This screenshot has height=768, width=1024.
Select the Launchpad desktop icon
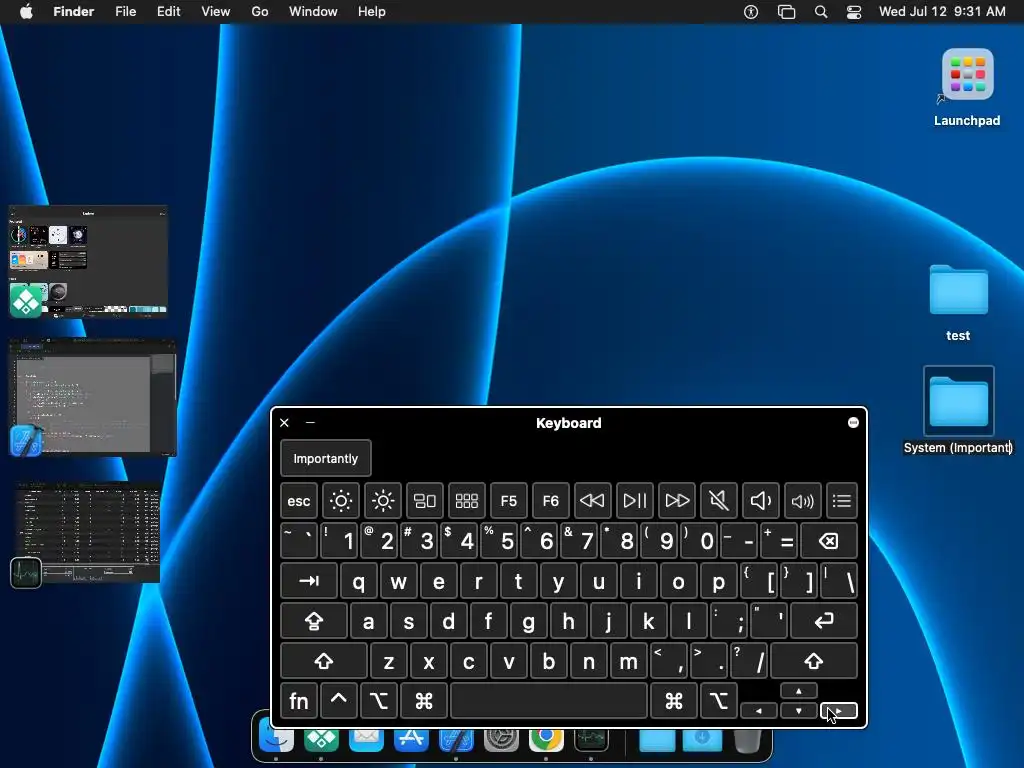(967, 74)
